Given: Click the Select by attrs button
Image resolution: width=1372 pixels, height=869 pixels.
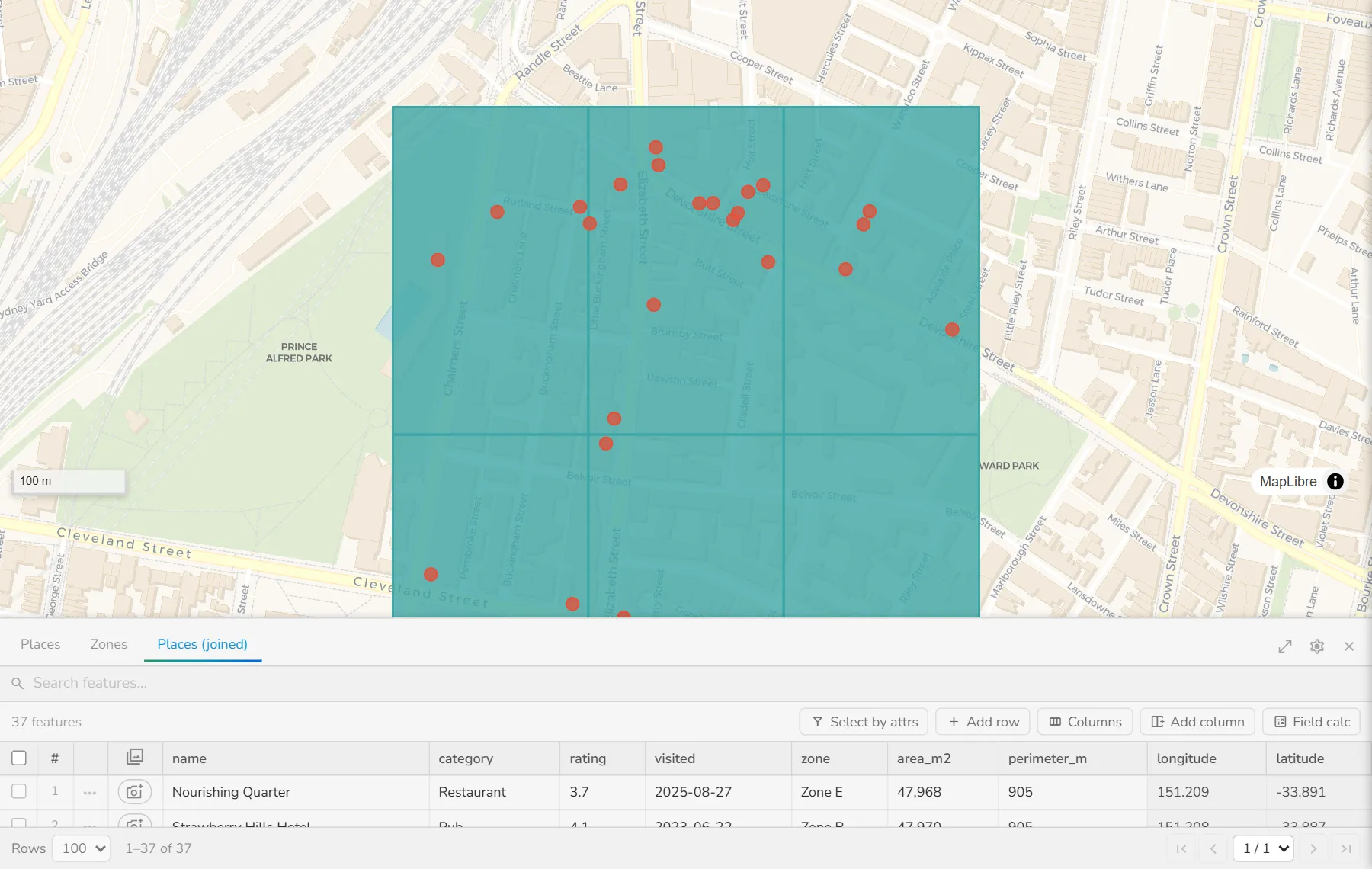Looking at the screenshot, I should point(864,722).
